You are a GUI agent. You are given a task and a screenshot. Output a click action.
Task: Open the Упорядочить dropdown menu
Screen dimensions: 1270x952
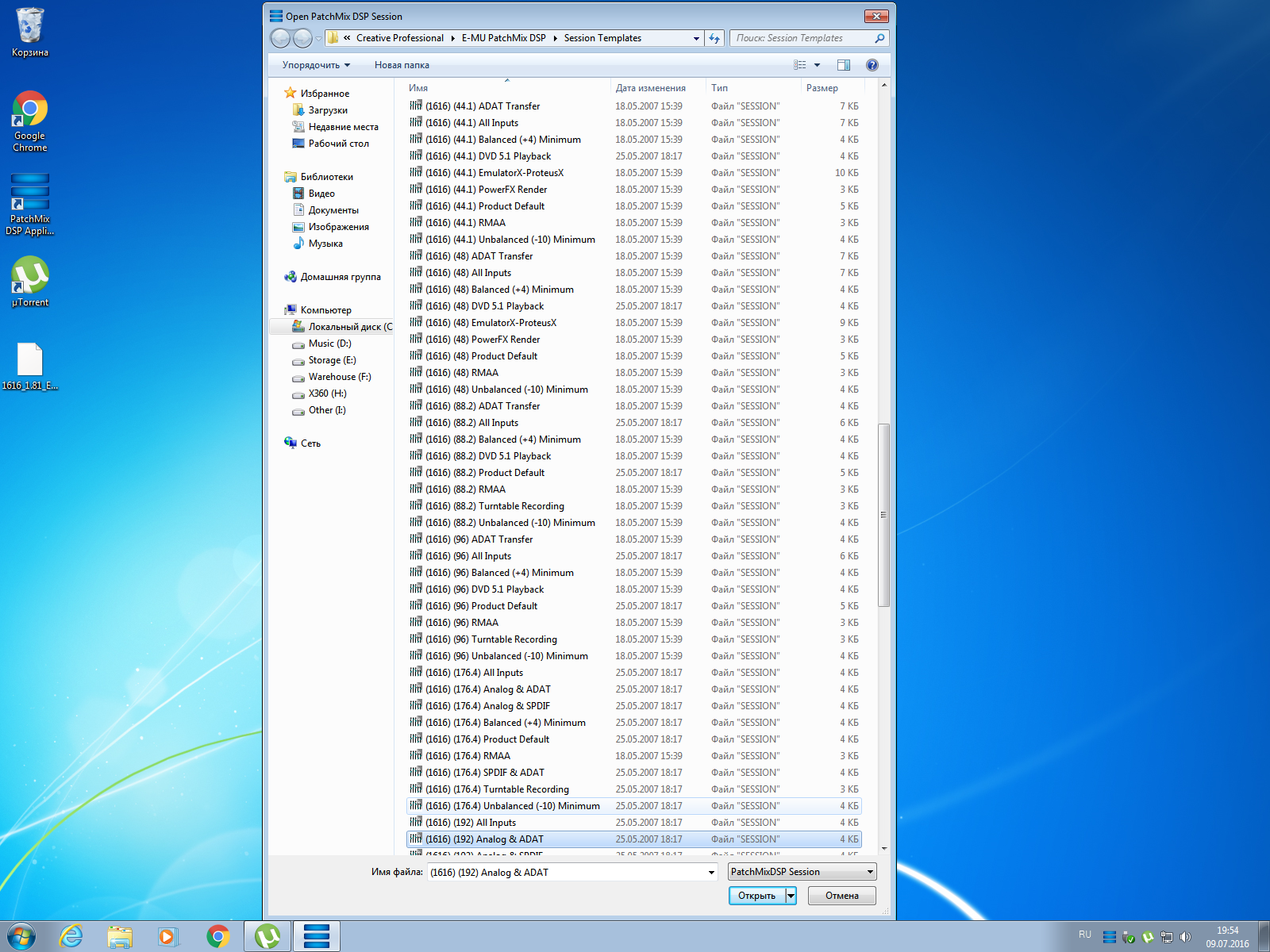[316, 65]
